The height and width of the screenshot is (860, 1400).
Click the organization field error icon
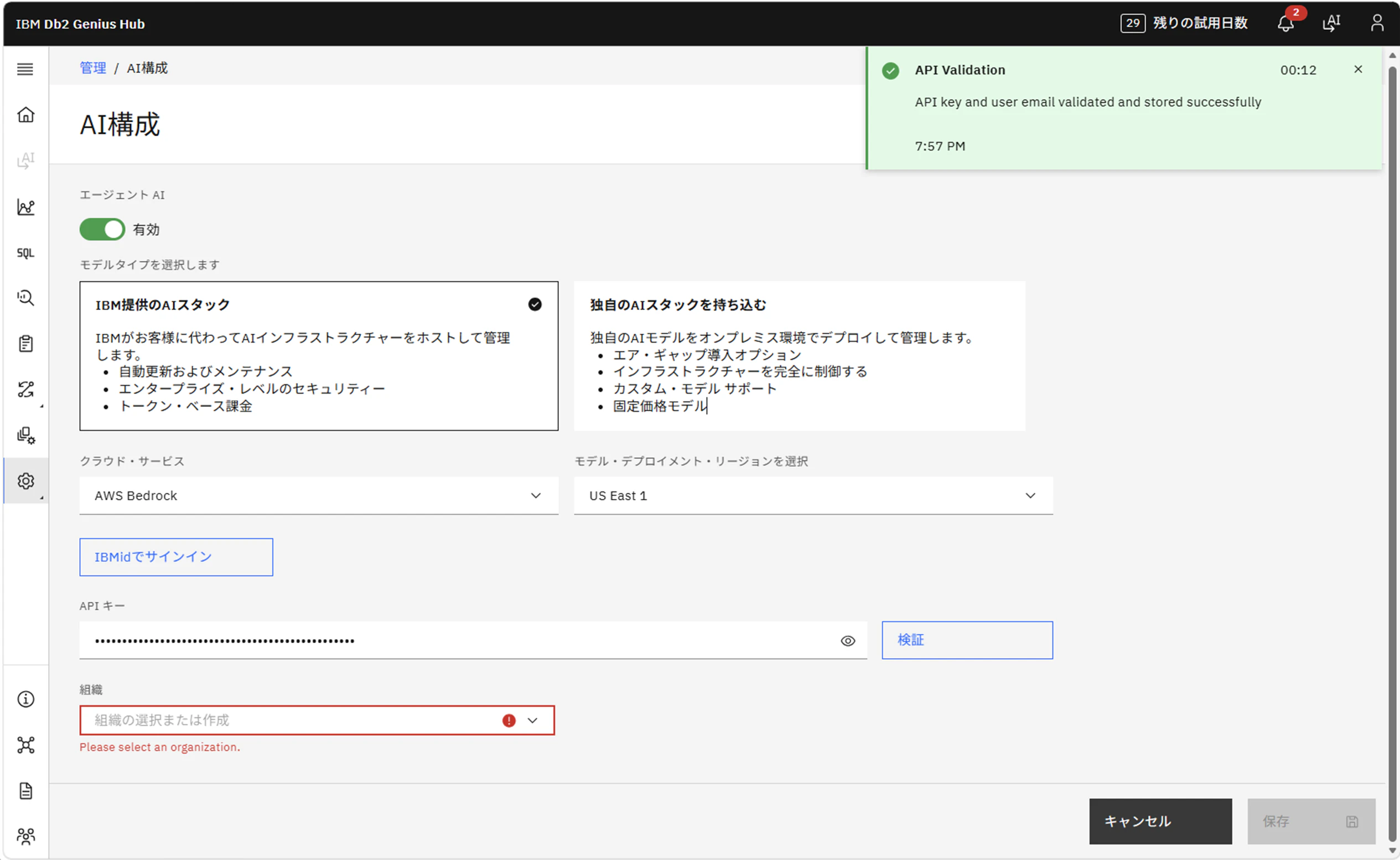pos(509,721)
